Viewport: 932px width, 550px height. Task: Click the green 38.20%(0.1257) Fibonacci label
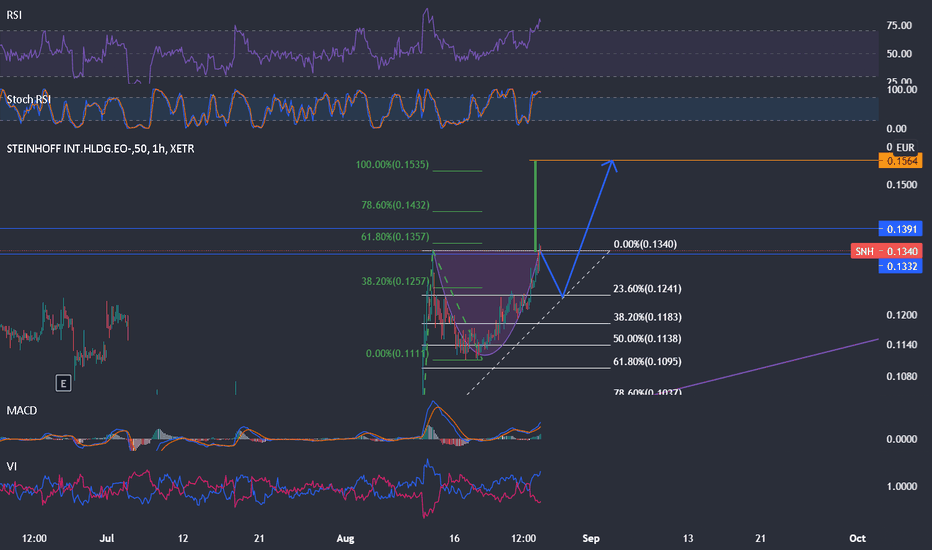coord(395,281)
